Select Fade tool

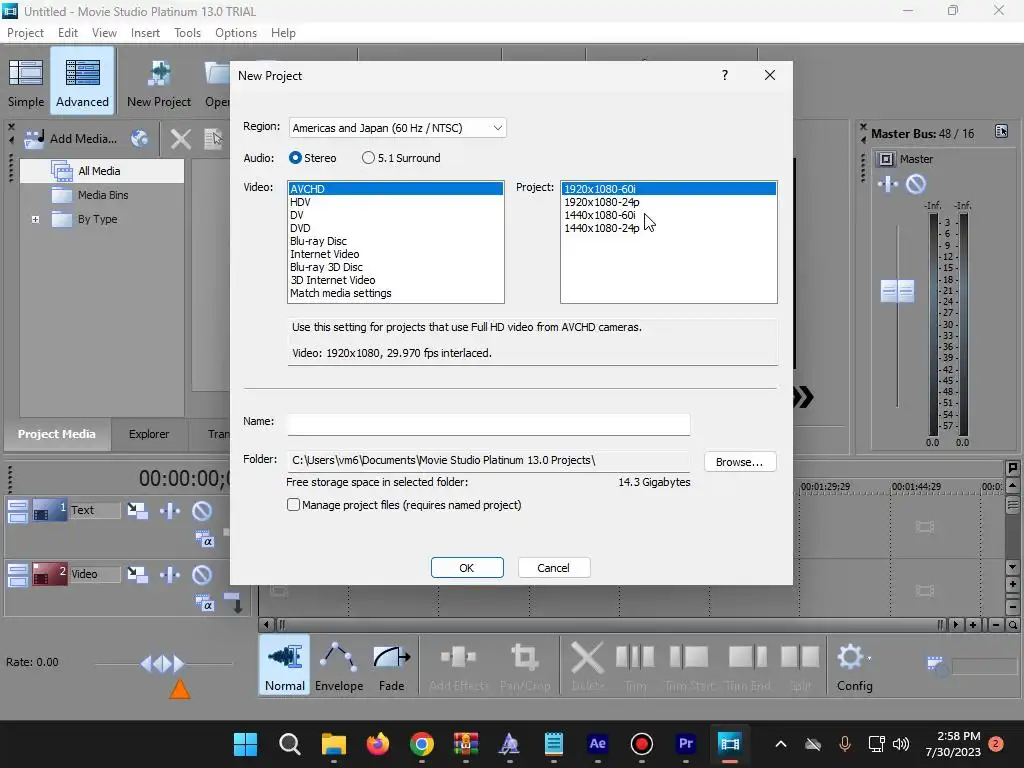391,665
